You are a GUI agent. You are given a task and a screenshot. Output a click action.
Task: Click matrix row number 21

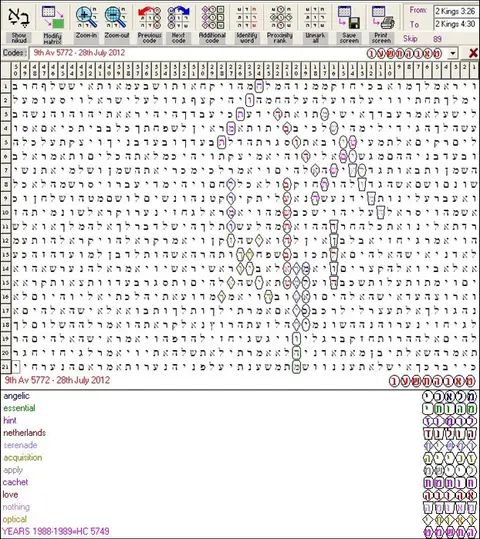[6, 367]
